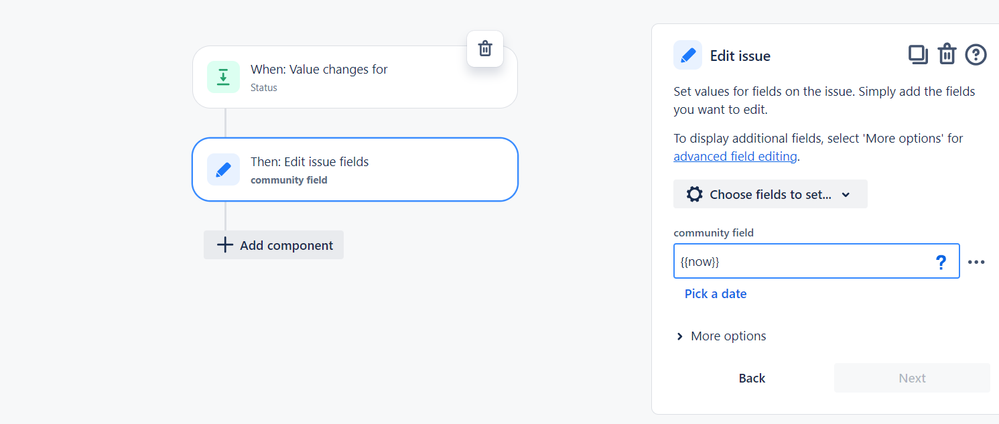Open help for Edit issue

[x=975, y=55]
